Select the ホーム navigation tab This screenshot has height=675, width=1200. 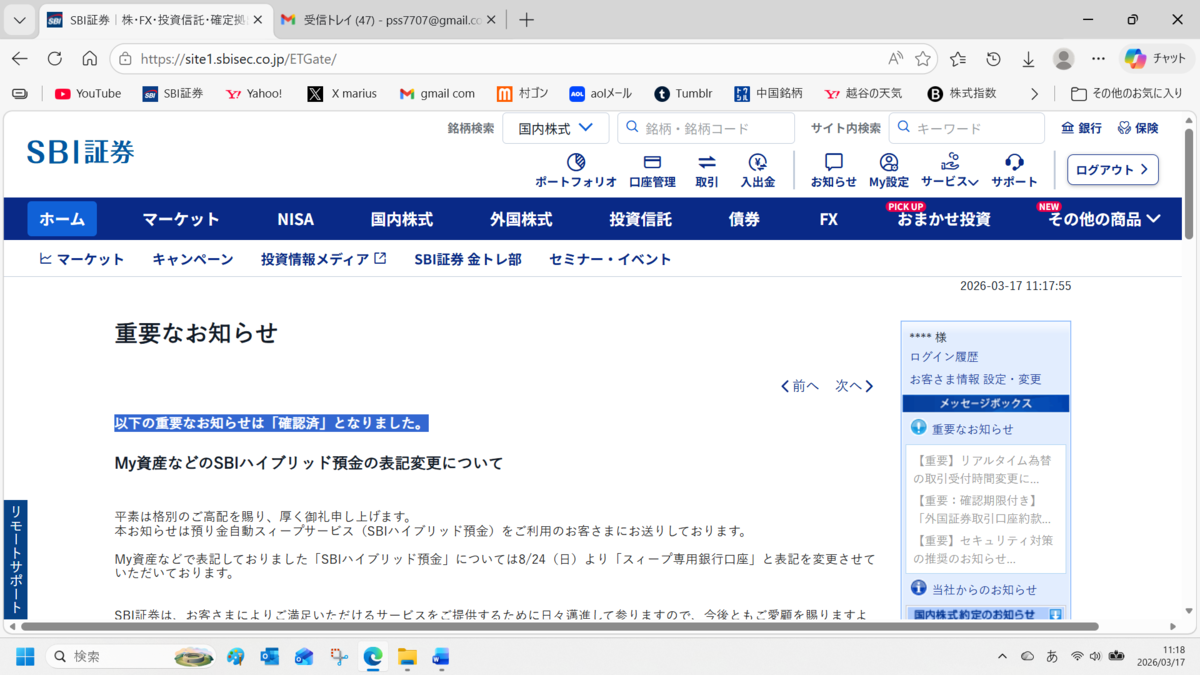coord(62,219)
